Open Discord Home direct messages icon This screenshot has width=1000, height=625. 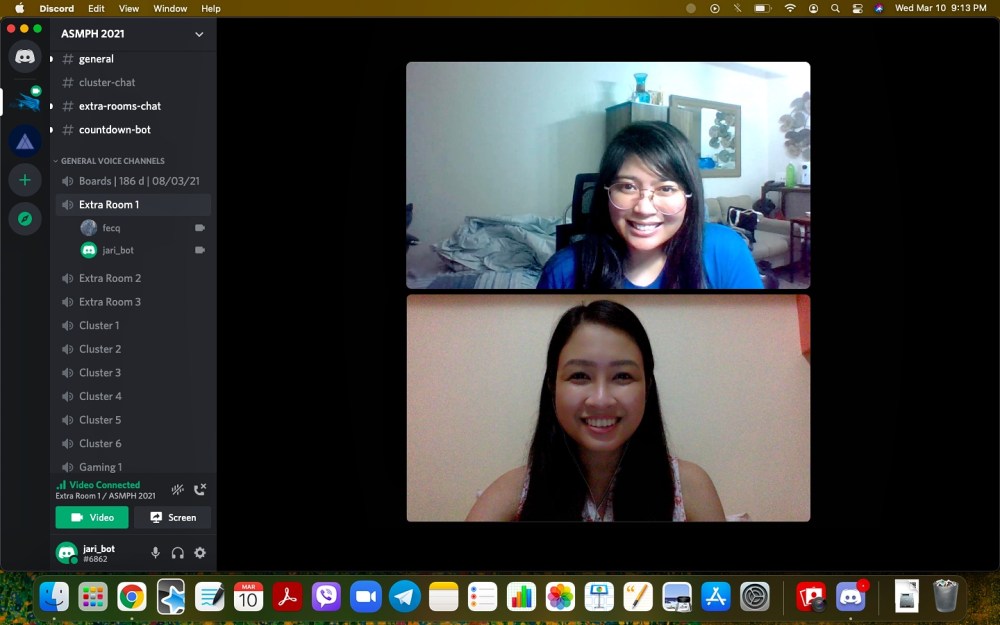point(25,57)
